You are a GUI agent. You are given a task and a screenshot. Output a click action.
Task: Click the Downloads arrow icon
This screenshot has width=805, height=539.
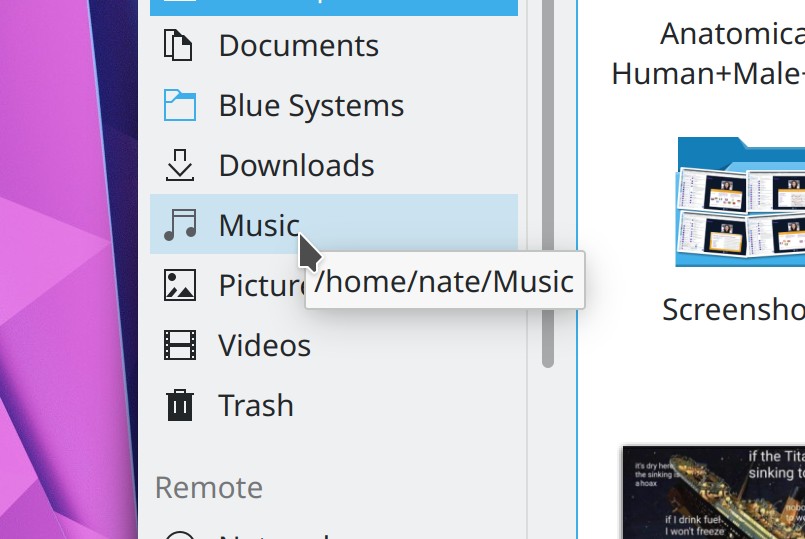tap(179, 165)
